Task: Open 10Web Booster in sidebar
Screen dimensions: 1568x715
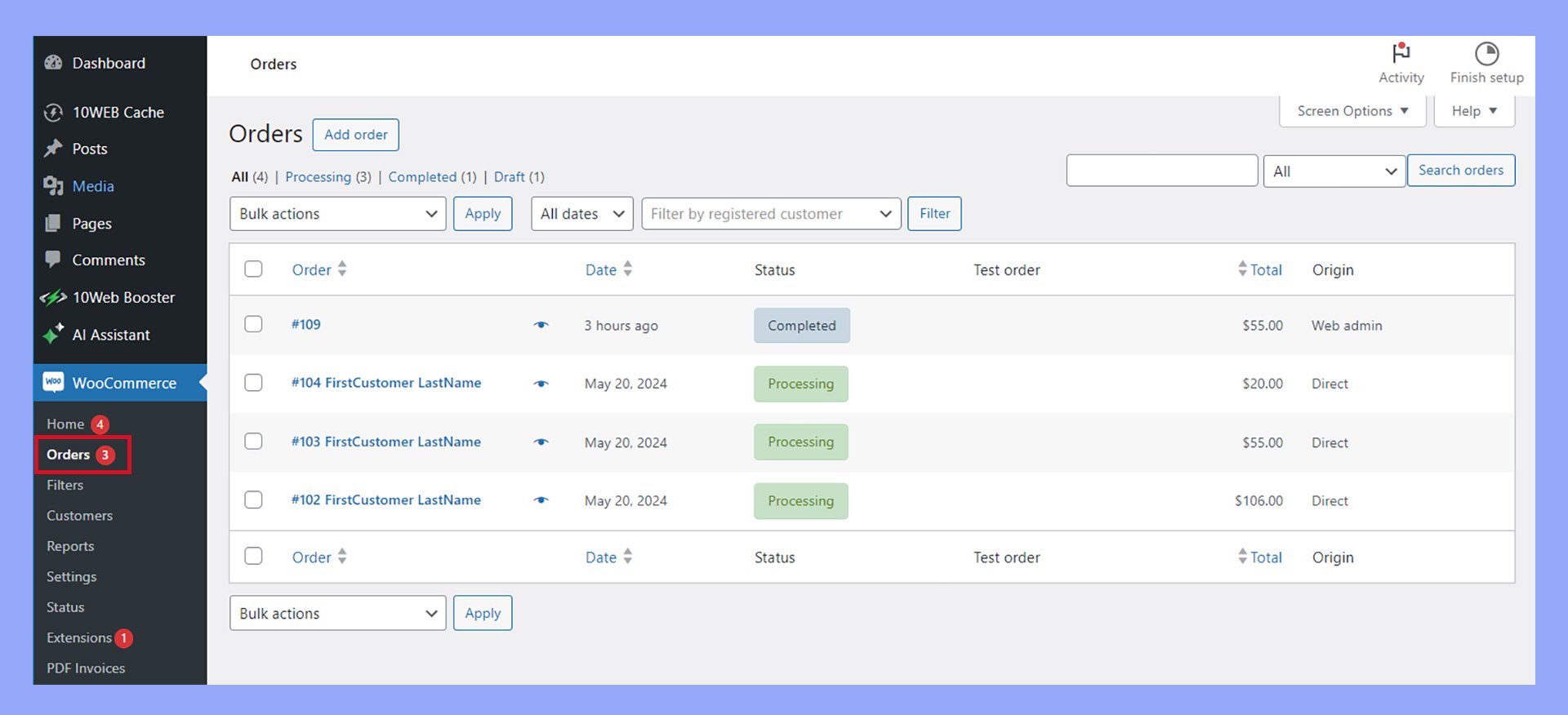Action: (x=123, y=298)
